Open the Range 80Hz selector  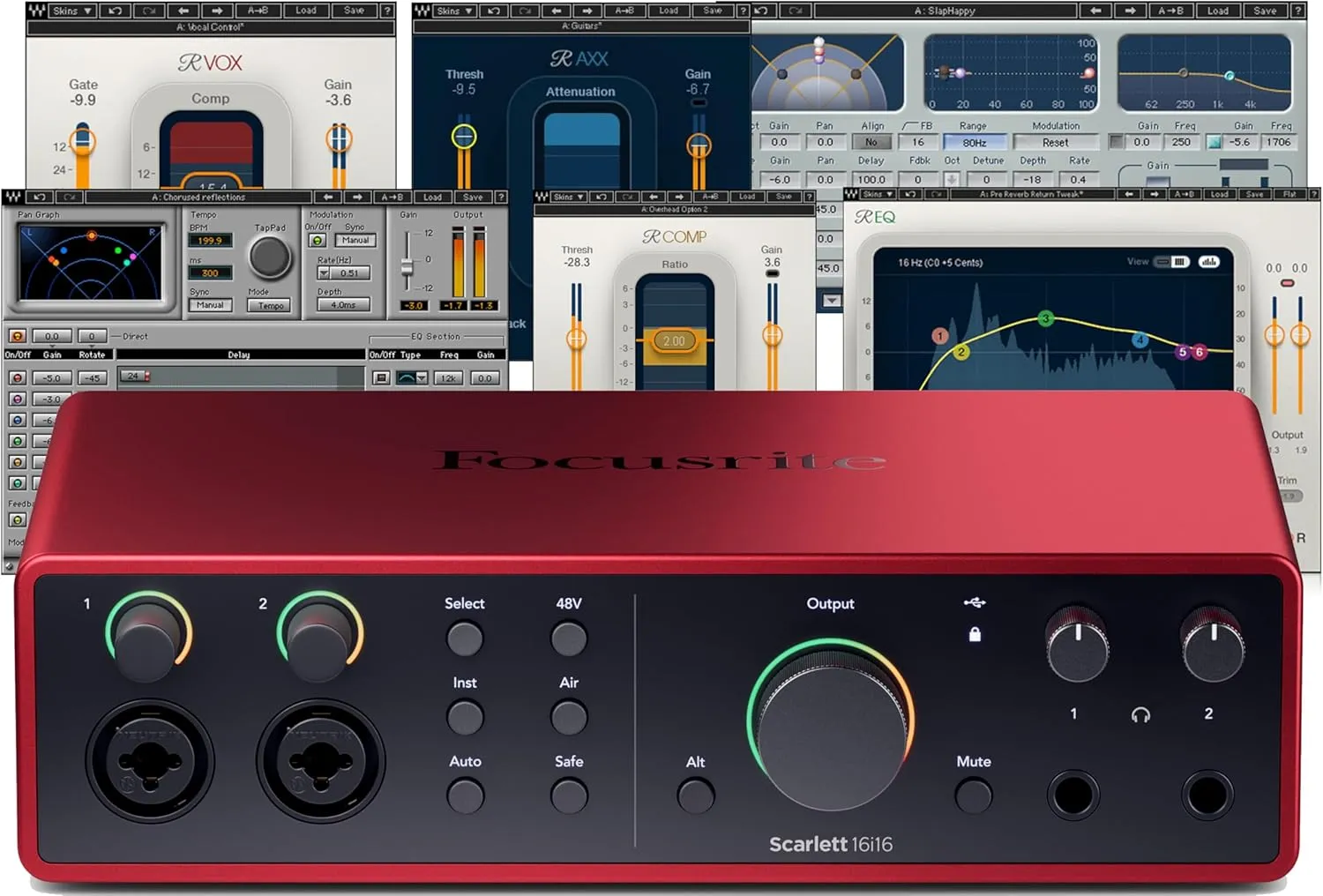tap(974, 142)
